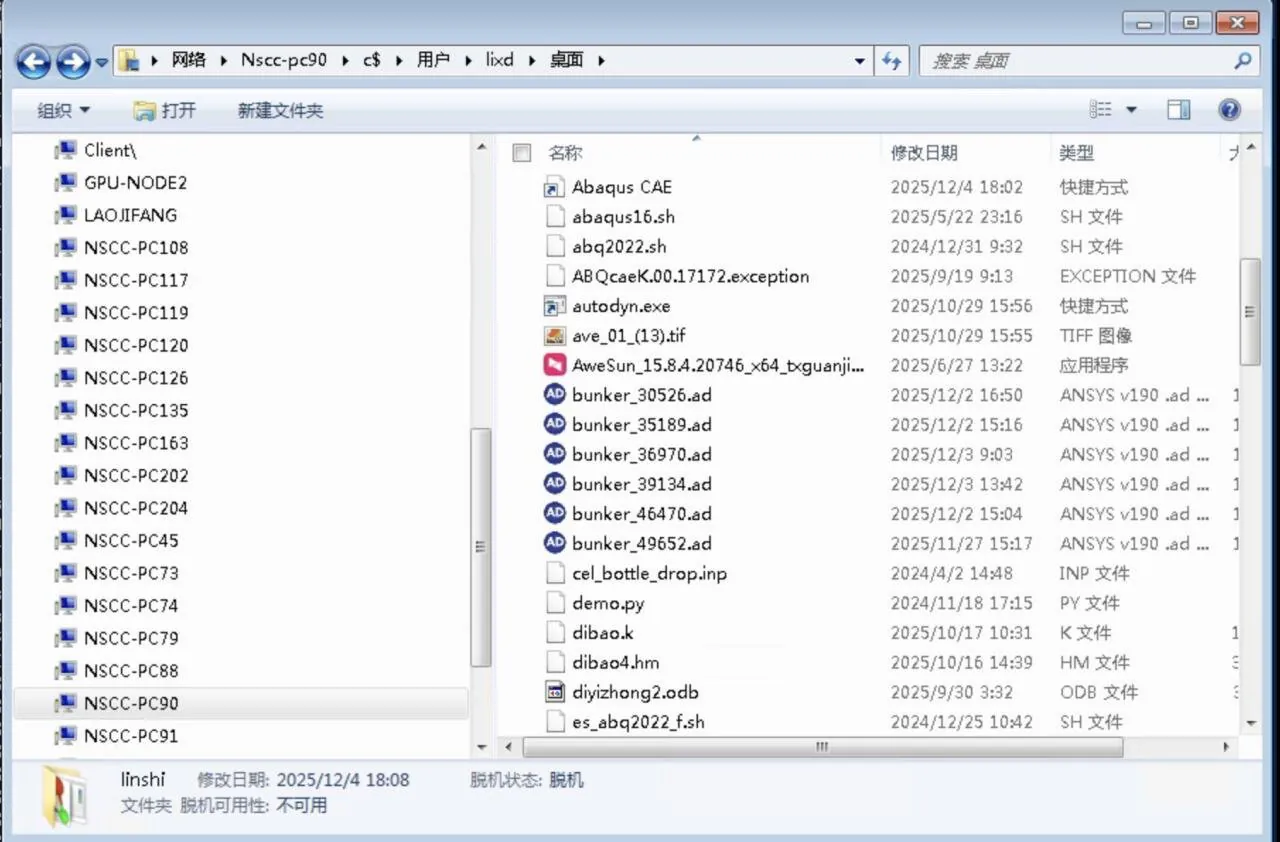Select the AweSun installer application icon

tap(554, 365)
